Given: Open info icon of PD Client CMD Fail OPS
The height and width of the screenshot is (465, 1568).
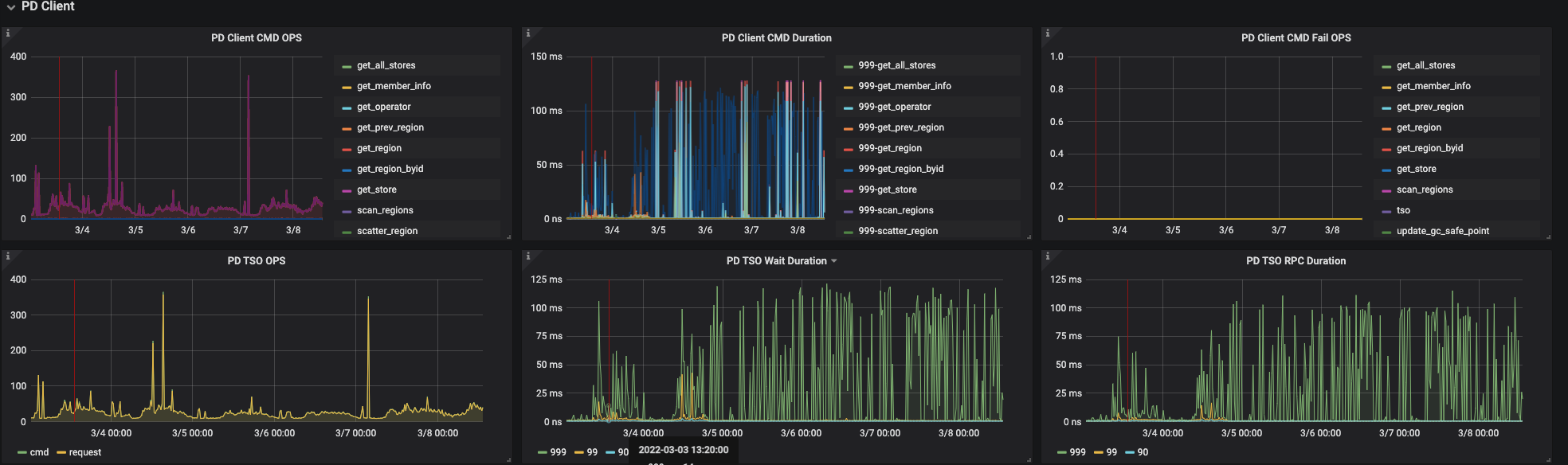Looking at the screenshot, I should pyautogui.click(x=1047, y=33).
